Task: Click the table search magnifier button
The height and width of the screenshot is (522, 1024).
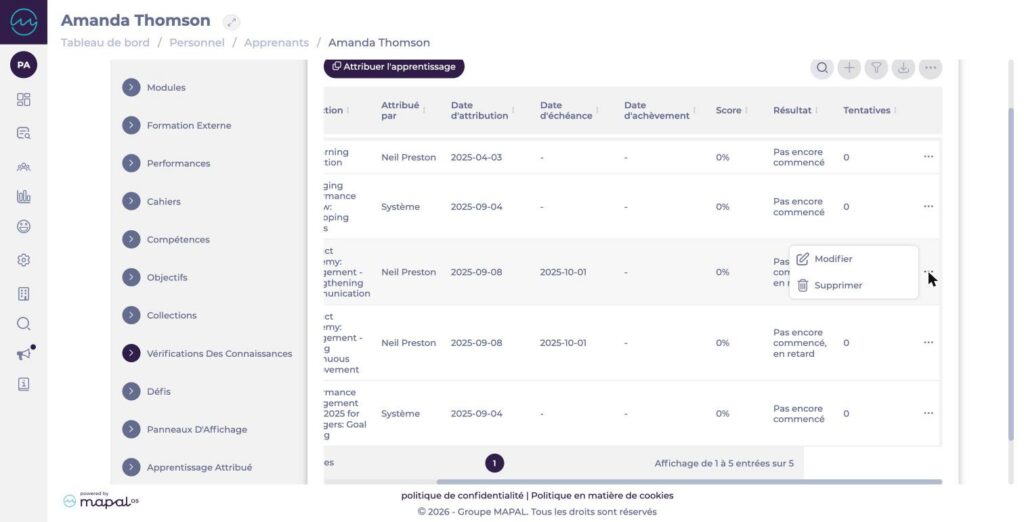Action: pyautogui.click(x=822, y=67)
